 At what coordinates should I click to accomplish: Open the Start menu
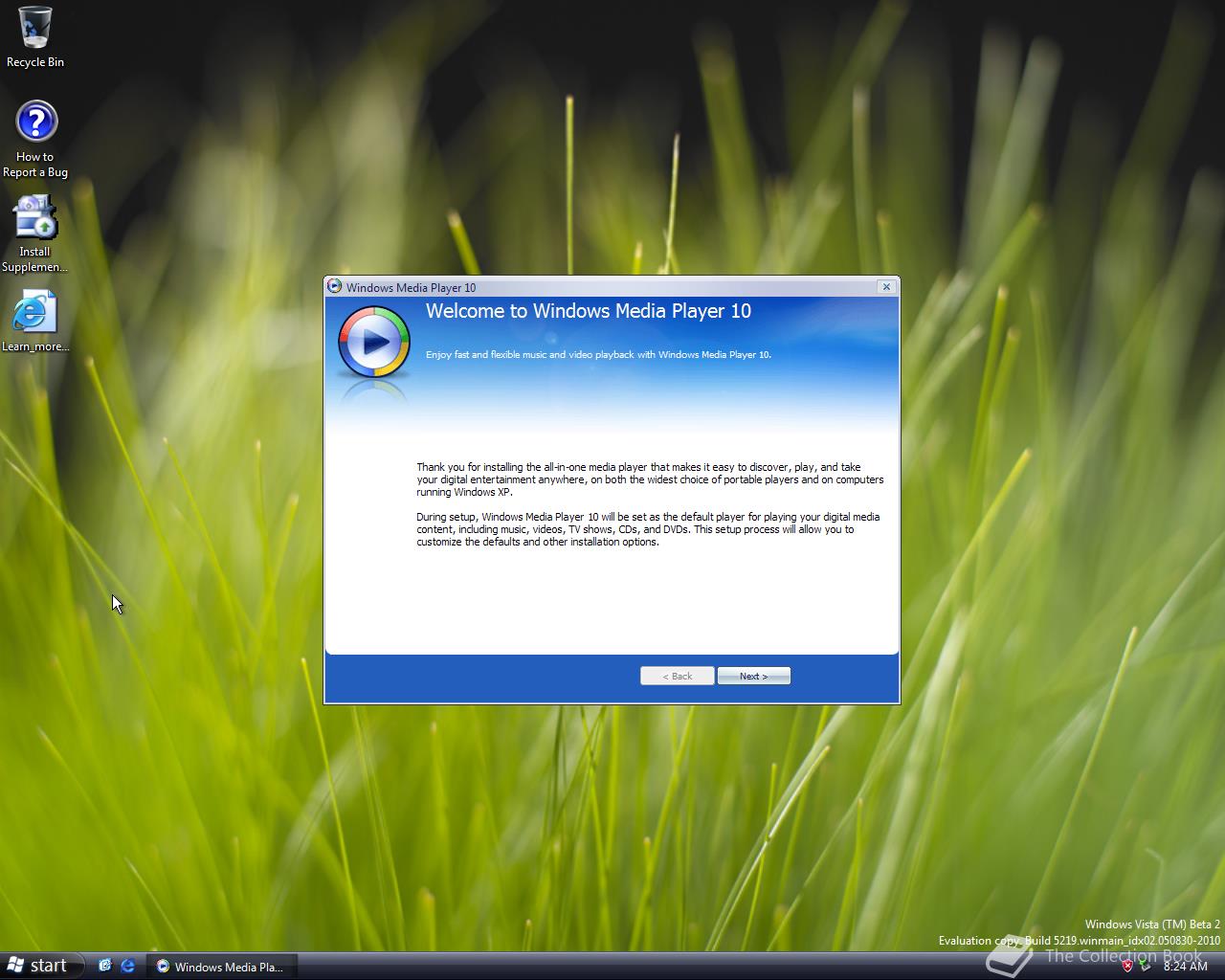41,966
